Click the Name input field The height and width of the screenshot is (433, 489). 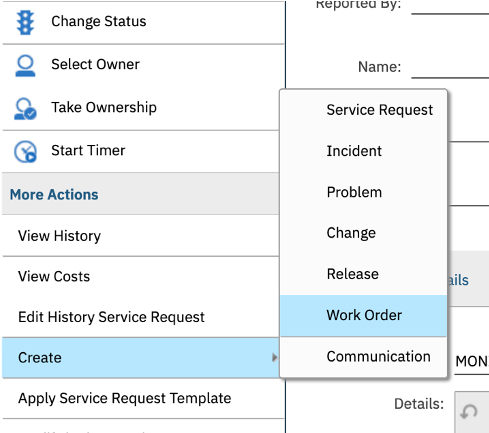pyautogui.click(x=450, y=67)
